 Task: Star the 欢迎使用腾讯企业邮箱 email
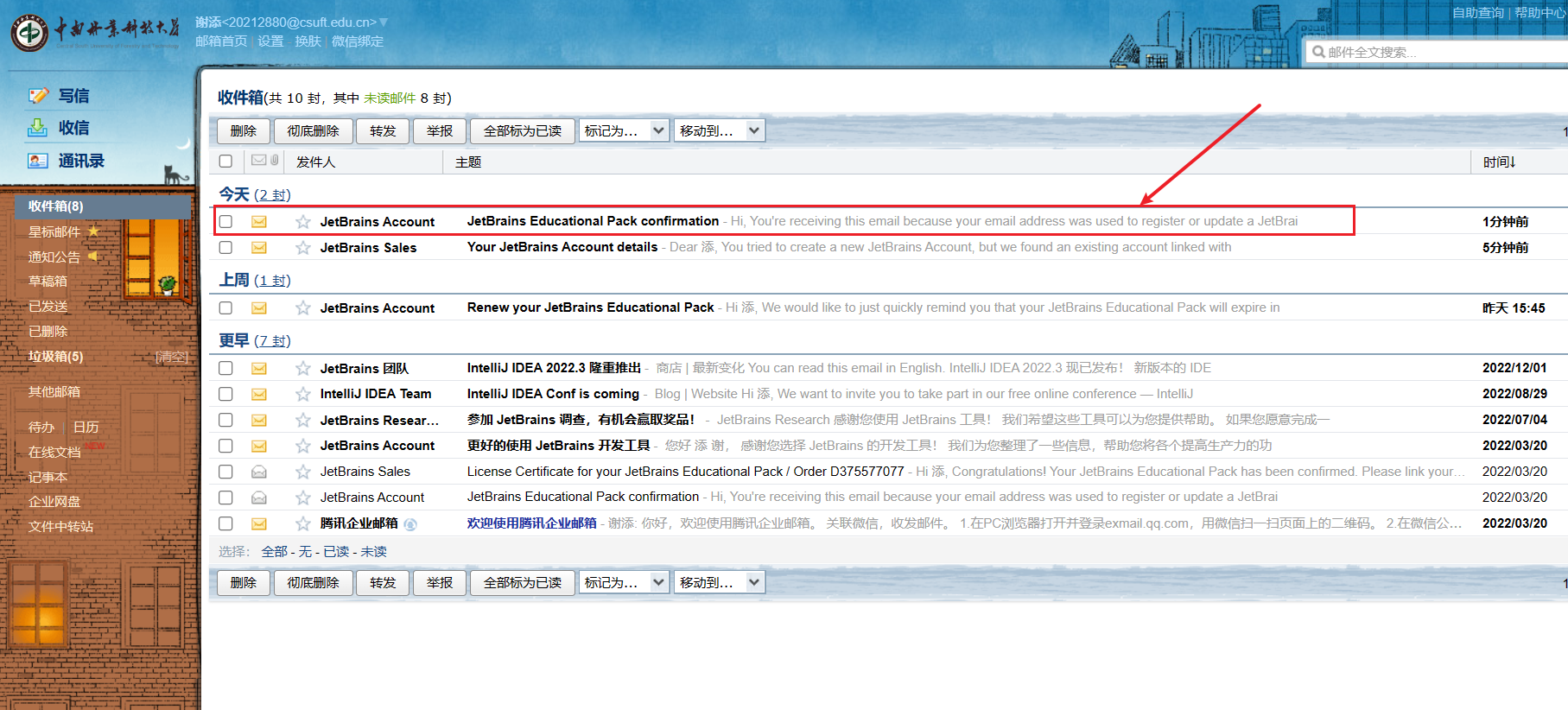pos(303,524)
